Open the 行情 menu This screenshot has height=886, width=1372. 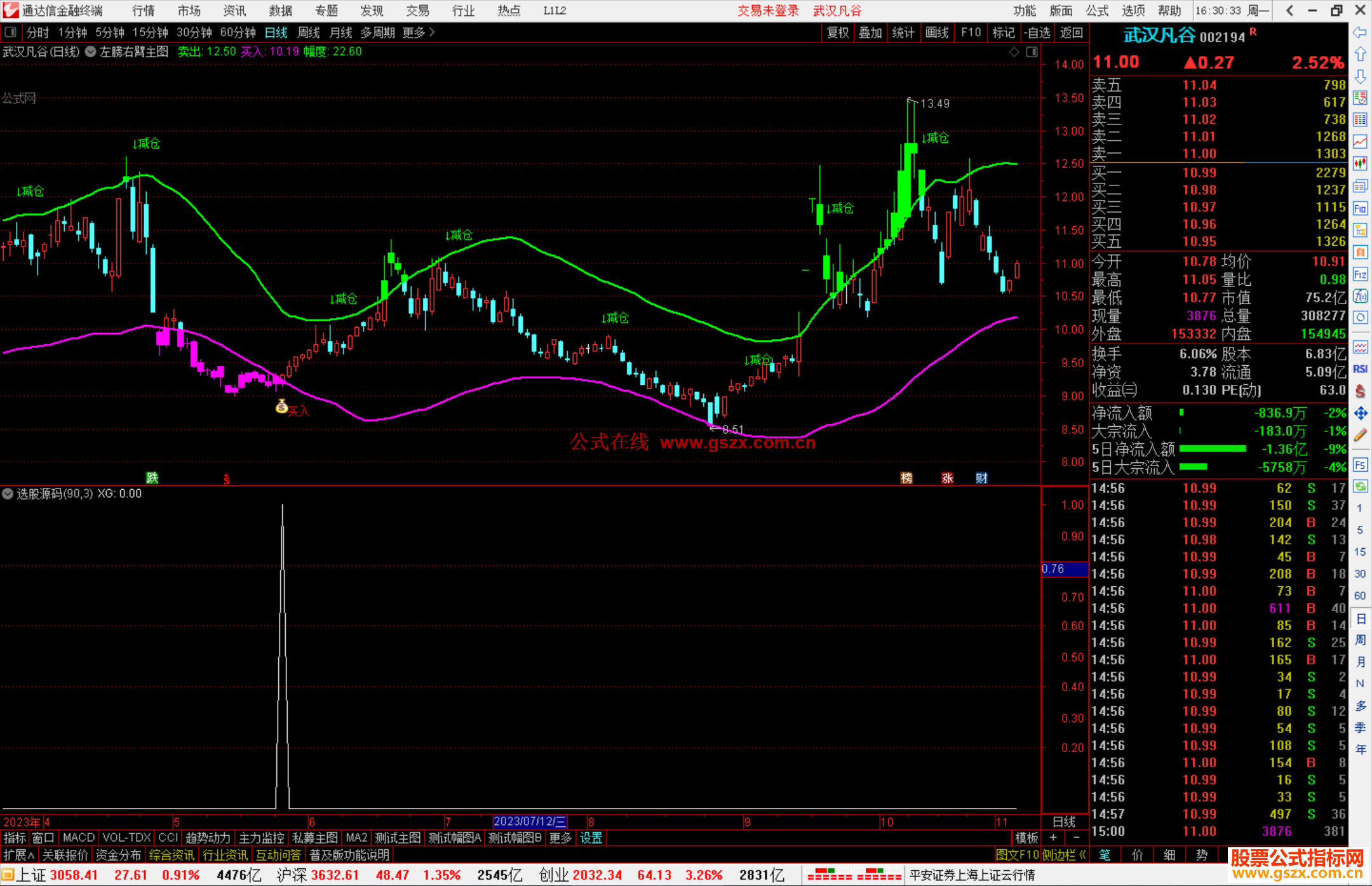[x=143, y=11]
